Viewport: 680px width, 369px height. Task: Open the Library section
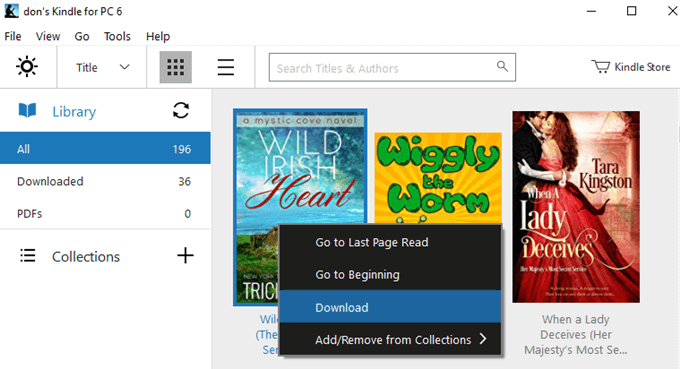tap(74, 111)
